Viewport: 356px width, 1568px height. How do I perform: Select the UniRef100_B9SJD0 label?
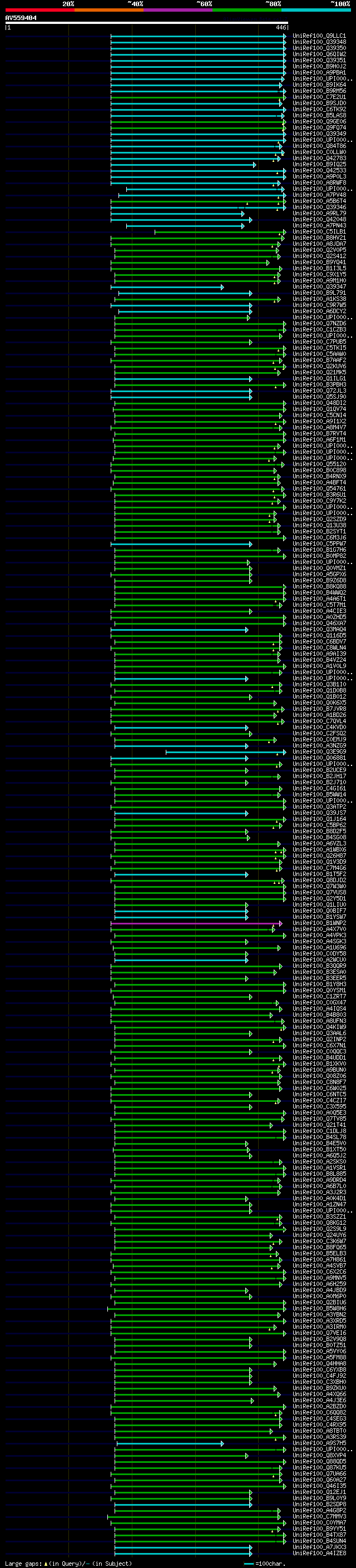coord(319,103)
